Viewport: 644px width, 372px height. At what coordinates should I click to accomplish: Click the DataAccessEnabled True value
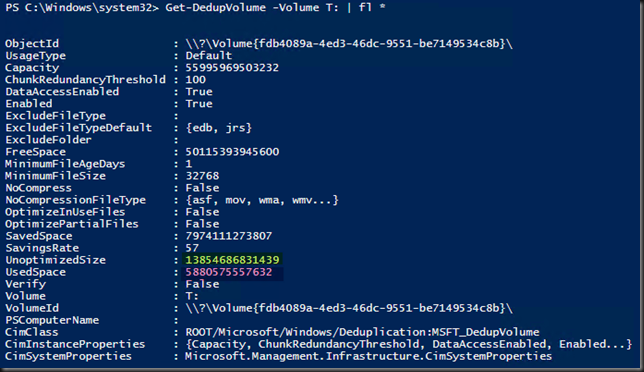199,92
